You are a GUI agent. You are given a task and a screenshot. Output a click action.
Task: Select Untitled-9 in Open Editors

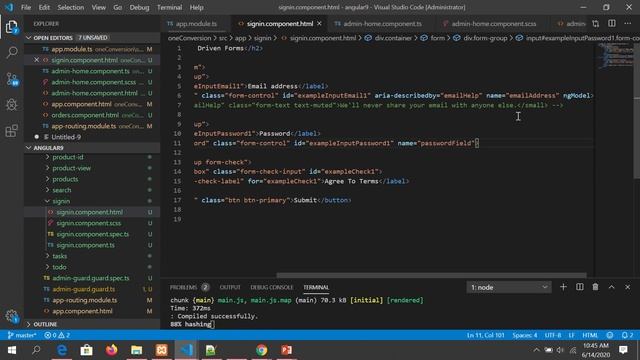click(x=92, y=137)
